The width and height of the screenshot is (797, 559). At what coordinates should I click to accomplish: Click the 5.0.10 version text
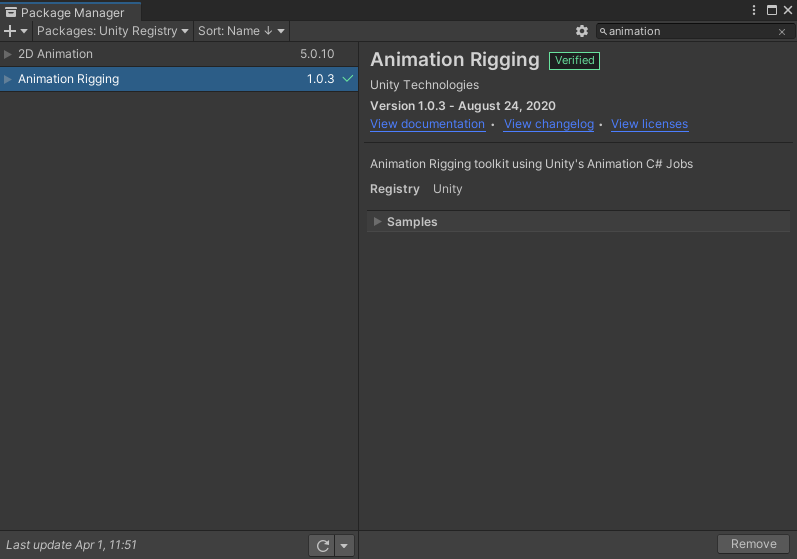(x=317, y=54)
